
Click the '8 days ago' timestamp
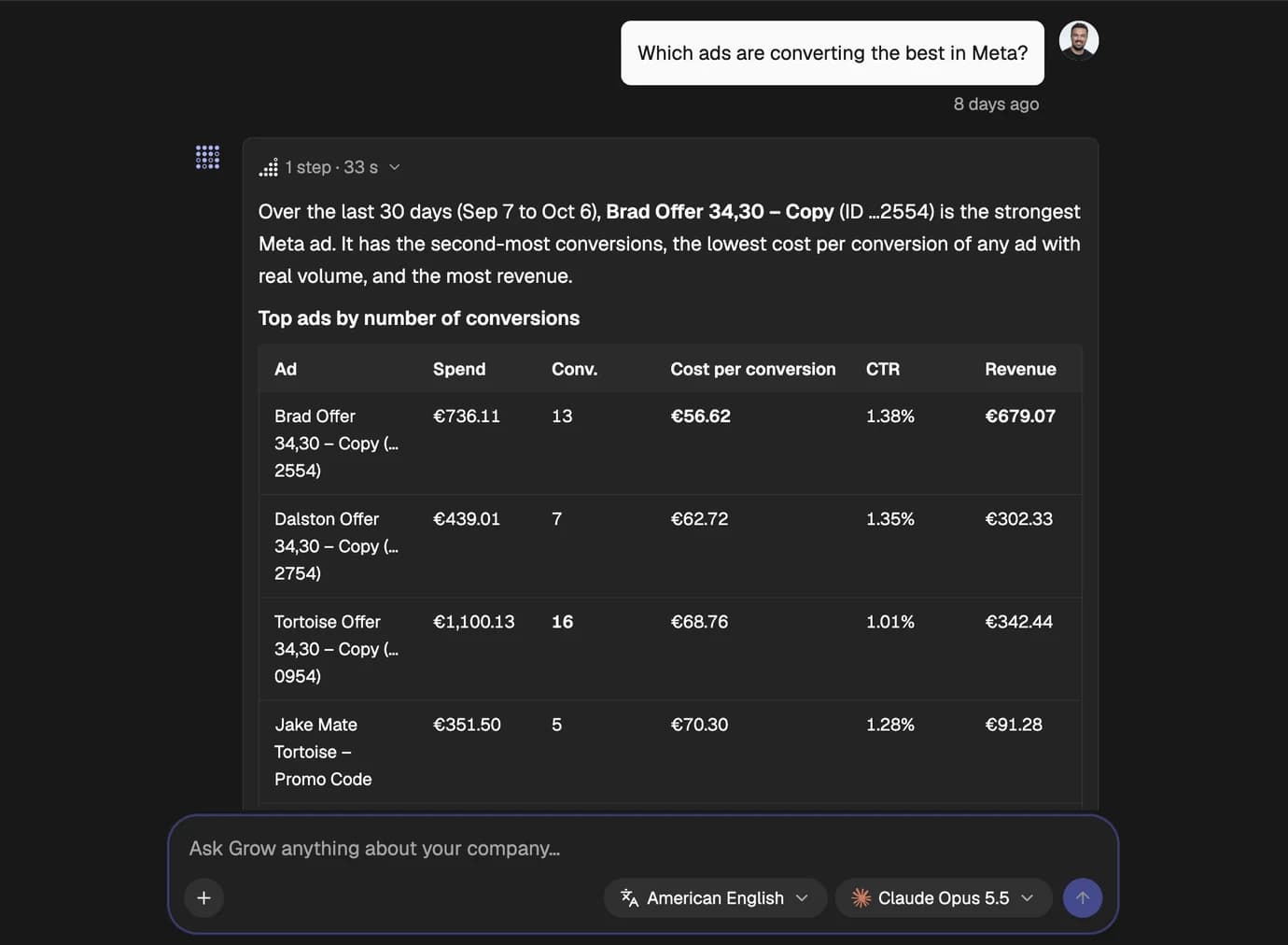pyautogui.click(x=996, y=104)
